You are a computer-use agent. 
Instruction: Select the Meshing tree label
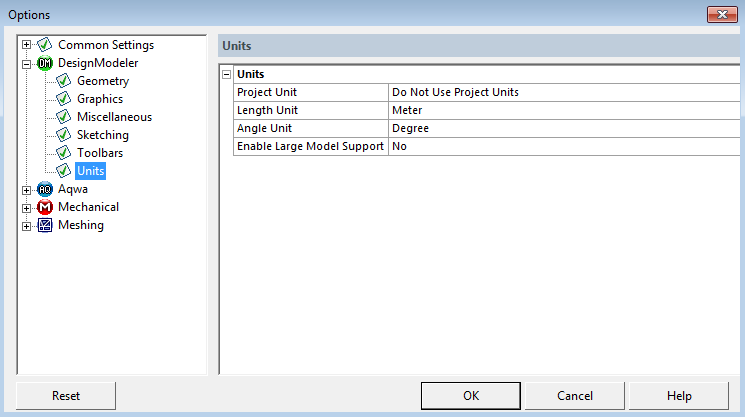tap(81, 225)
